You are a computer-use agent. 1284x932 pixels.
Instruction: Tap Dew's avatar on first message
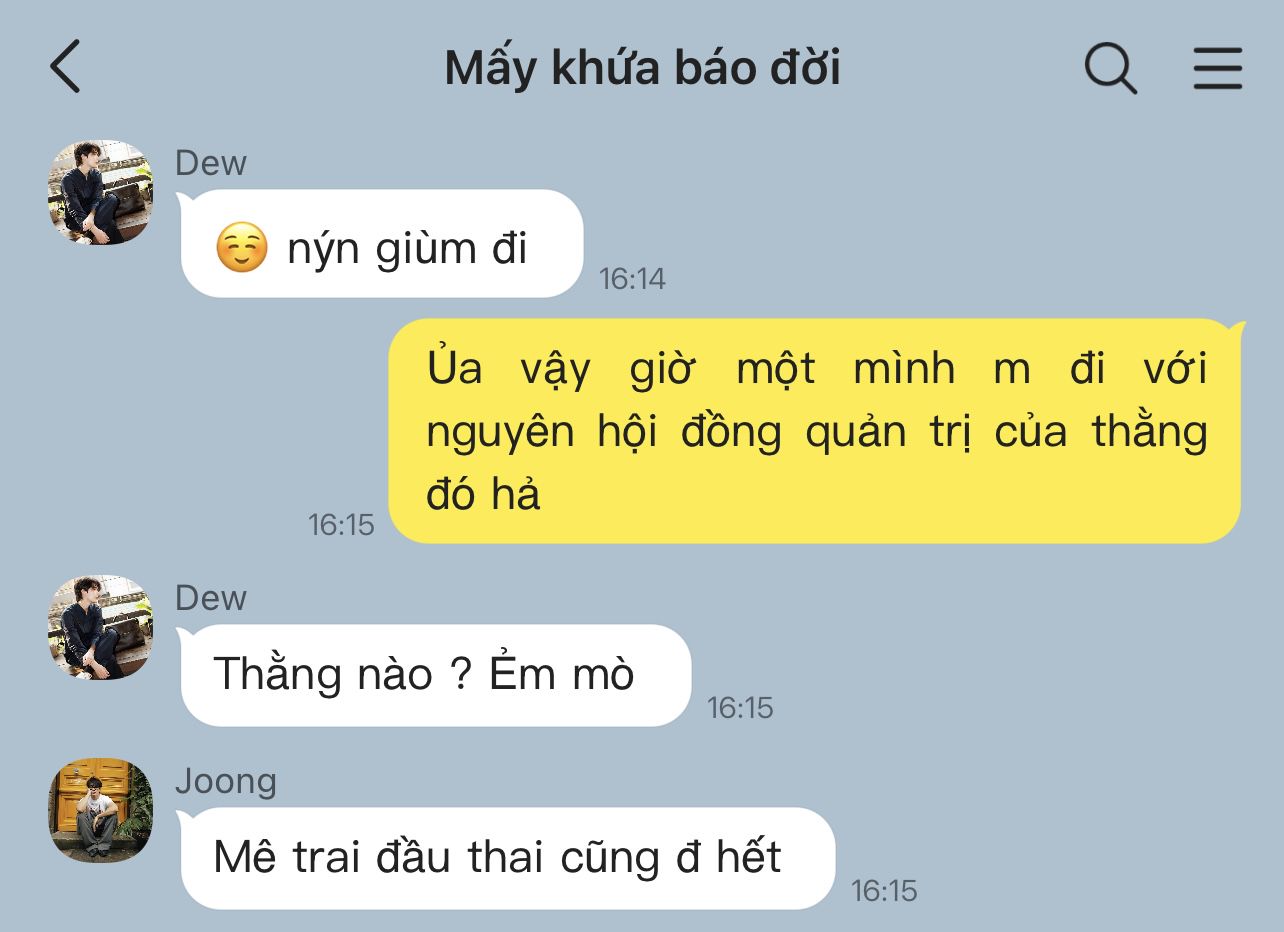[100, 192]
